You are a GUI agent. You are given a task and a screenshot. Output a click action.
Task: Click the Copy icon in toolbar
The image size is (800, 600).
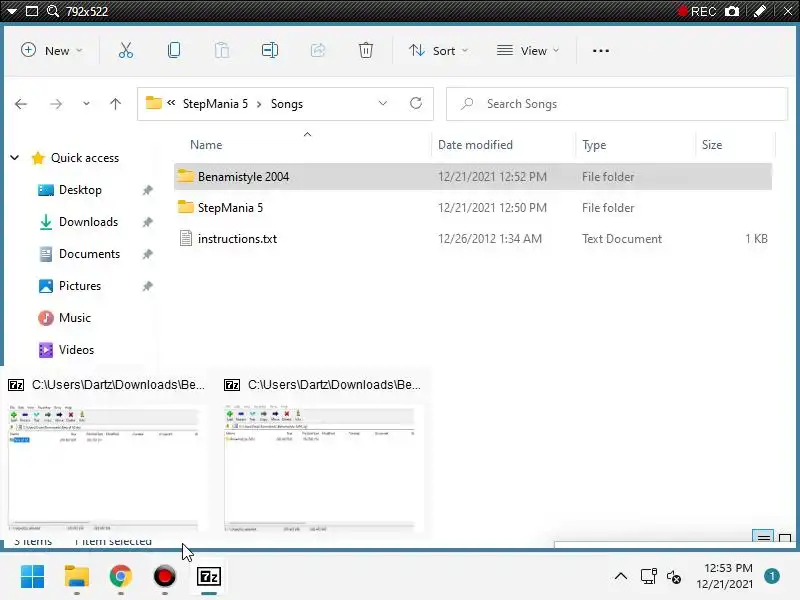pyautogui.click(x=173, y=51)
